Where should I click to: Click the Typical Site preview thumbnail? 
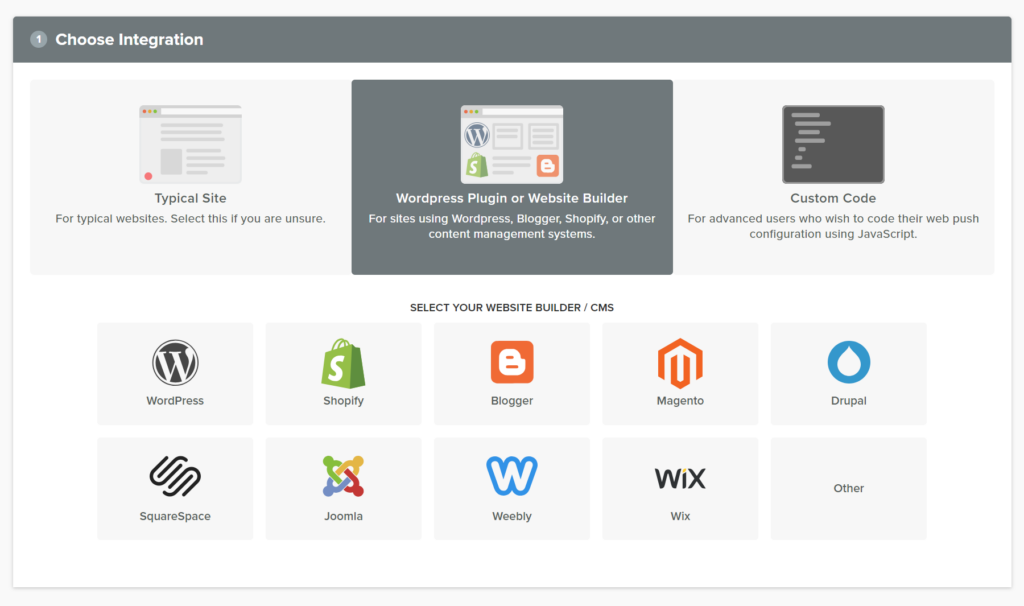pyautogui.click(x=190, y=143)
